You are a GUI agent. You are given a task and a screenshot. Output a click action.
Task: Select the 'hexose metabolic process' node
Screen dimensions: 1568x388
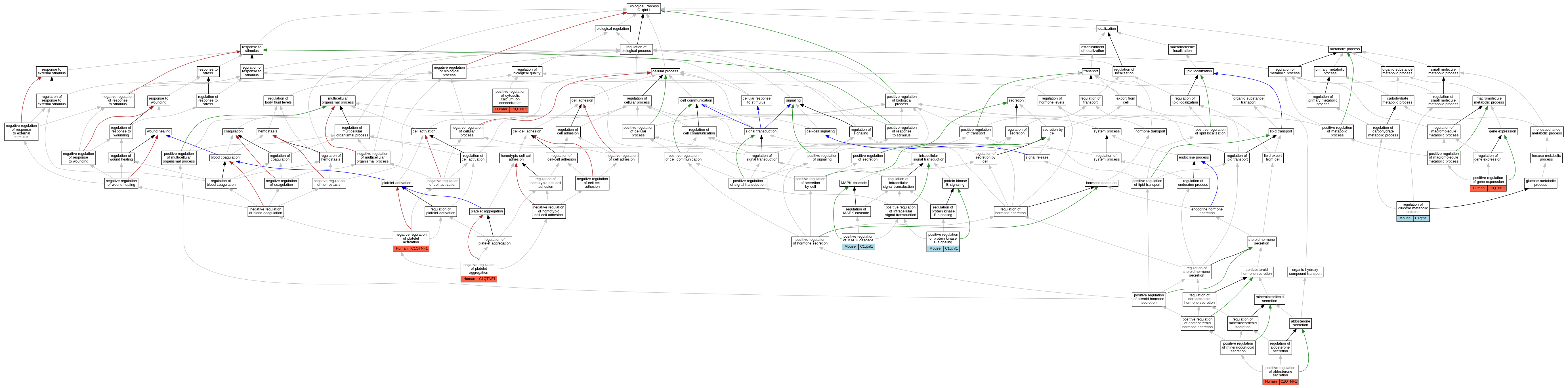coord(1546,157)
